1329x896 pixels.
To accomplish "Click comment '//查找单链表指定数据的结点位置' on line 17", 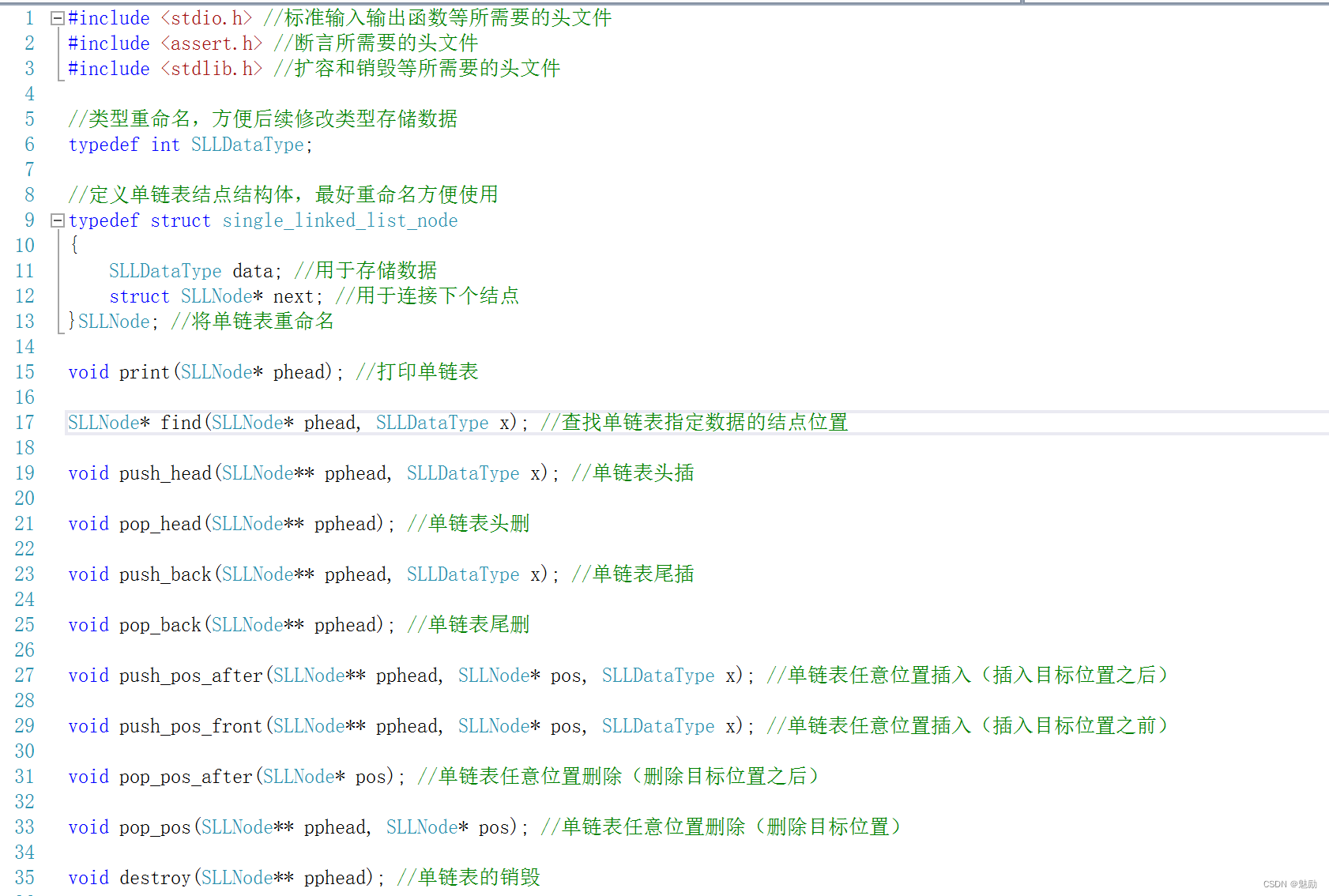I will [695, 423].
